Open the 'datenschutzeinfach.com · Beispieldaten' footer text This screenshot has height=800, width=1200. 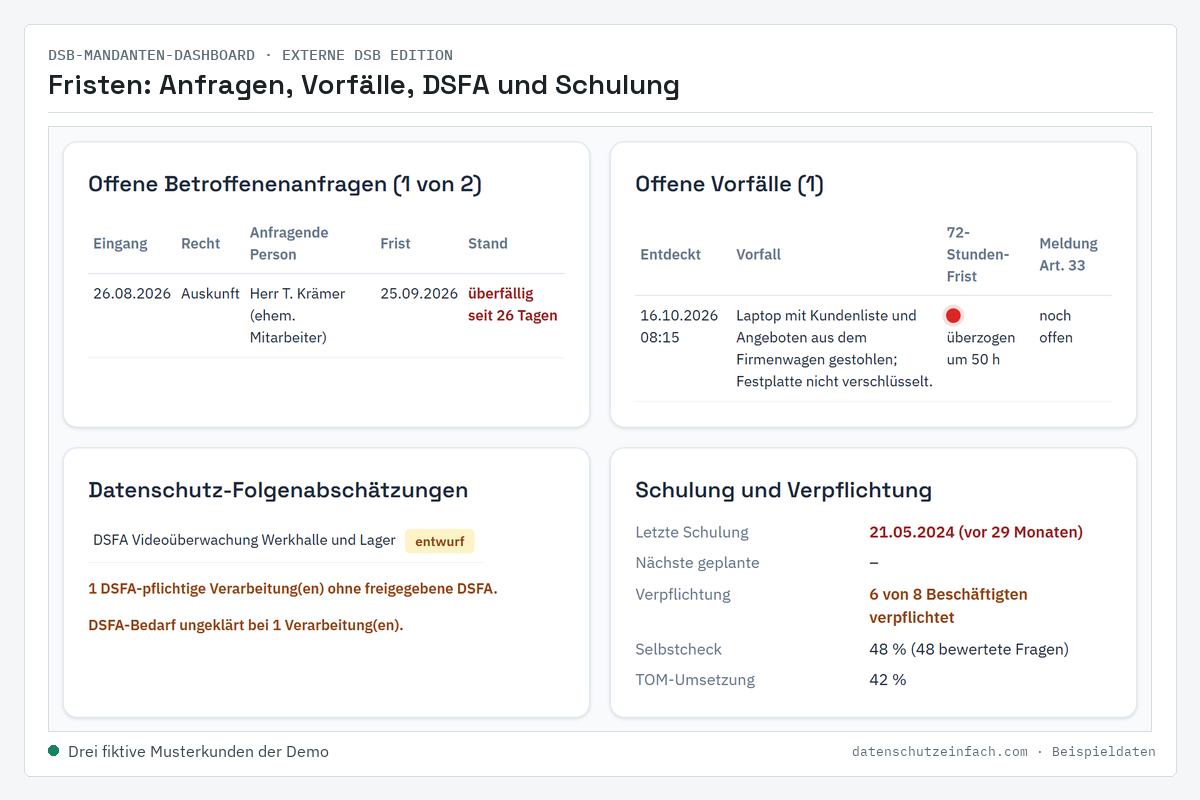coord(1004,751)
